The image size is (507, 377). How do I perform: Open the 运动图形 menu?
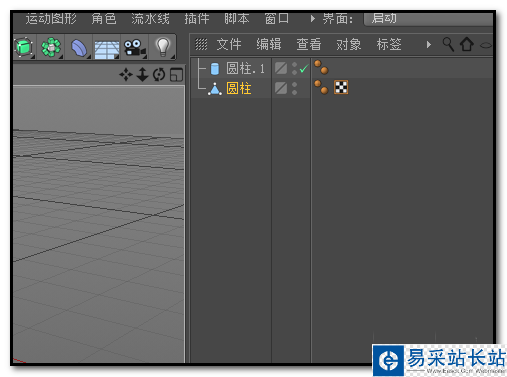pos(51,18)
